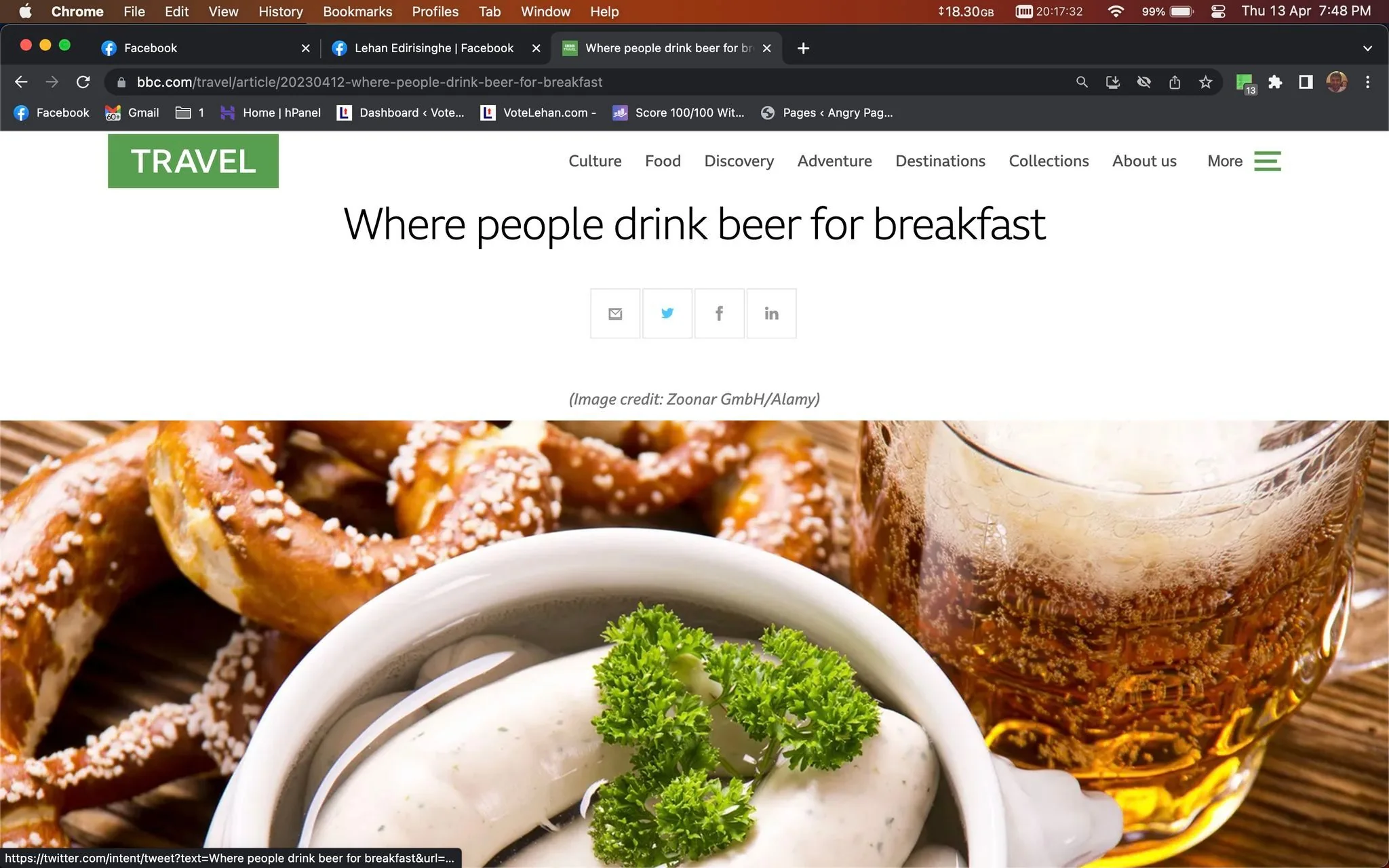Open macOS Control Center toggles

click(1218, 12)
